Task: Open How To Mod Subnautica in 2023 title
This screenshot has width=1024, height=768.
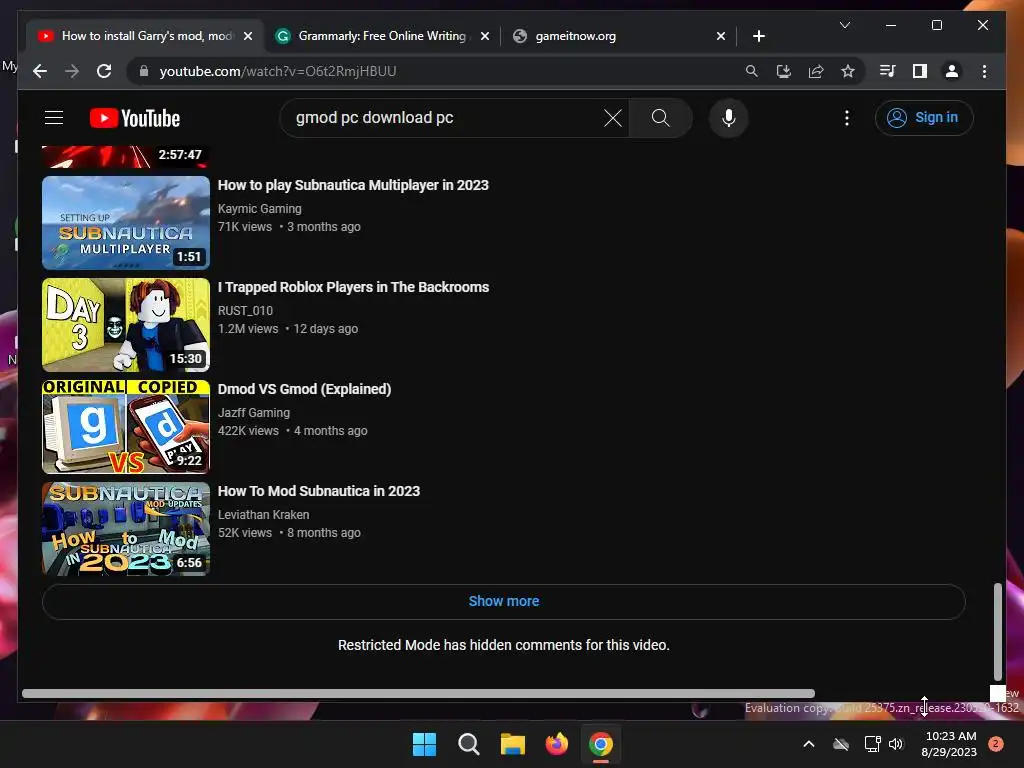Action: click(x=319, y=491)
